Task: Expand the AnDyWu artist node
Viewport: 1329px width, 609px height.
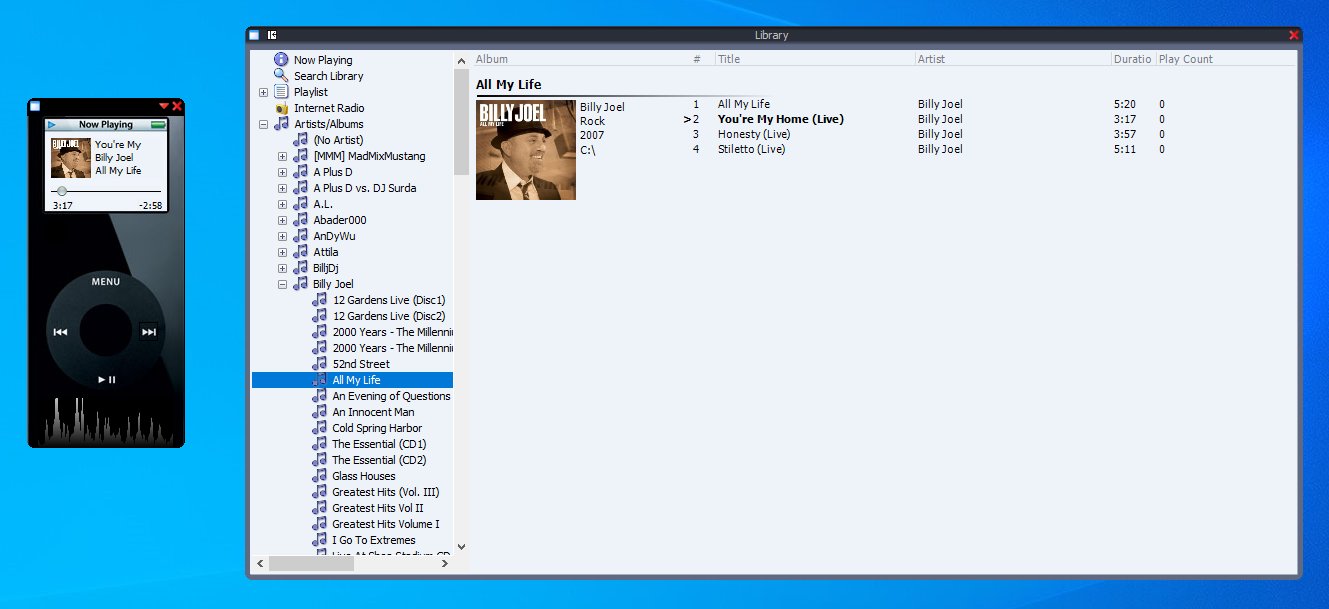Action: coord(282,236)
